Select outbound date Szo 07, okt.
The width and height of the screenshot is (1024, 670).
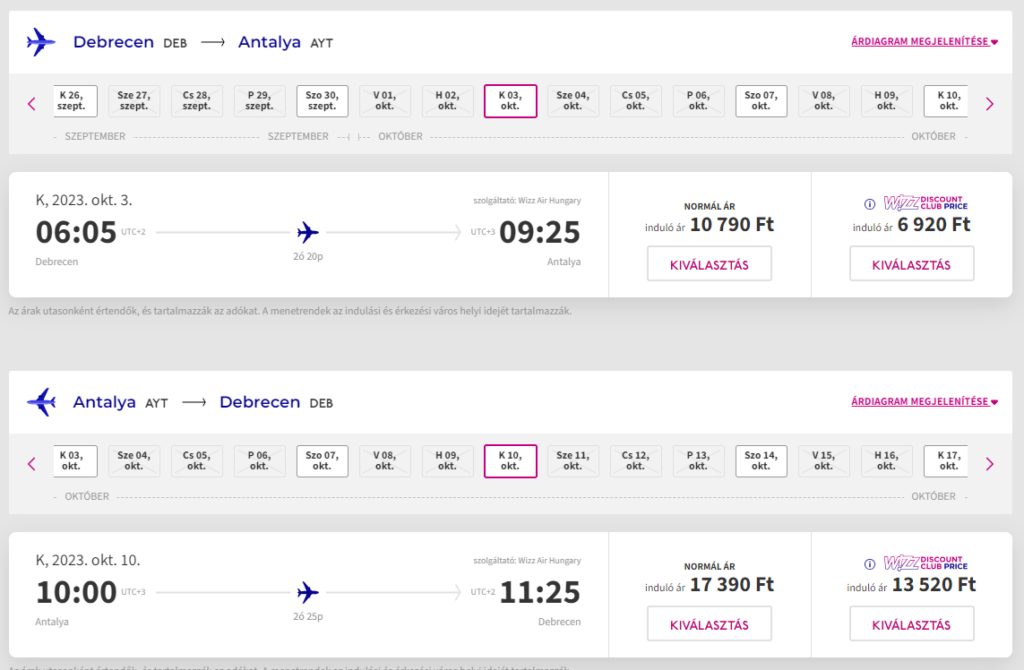tap(761, 101)
